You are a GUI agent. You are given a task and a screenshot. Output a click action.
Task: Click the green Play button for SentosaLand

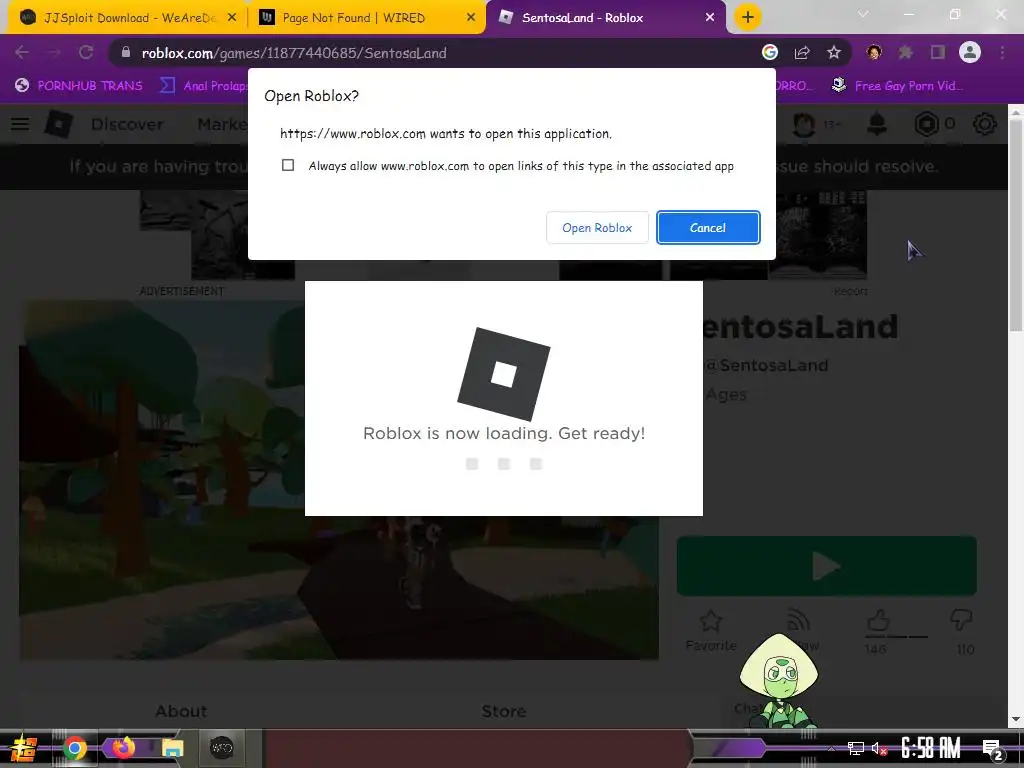[827, 566]
